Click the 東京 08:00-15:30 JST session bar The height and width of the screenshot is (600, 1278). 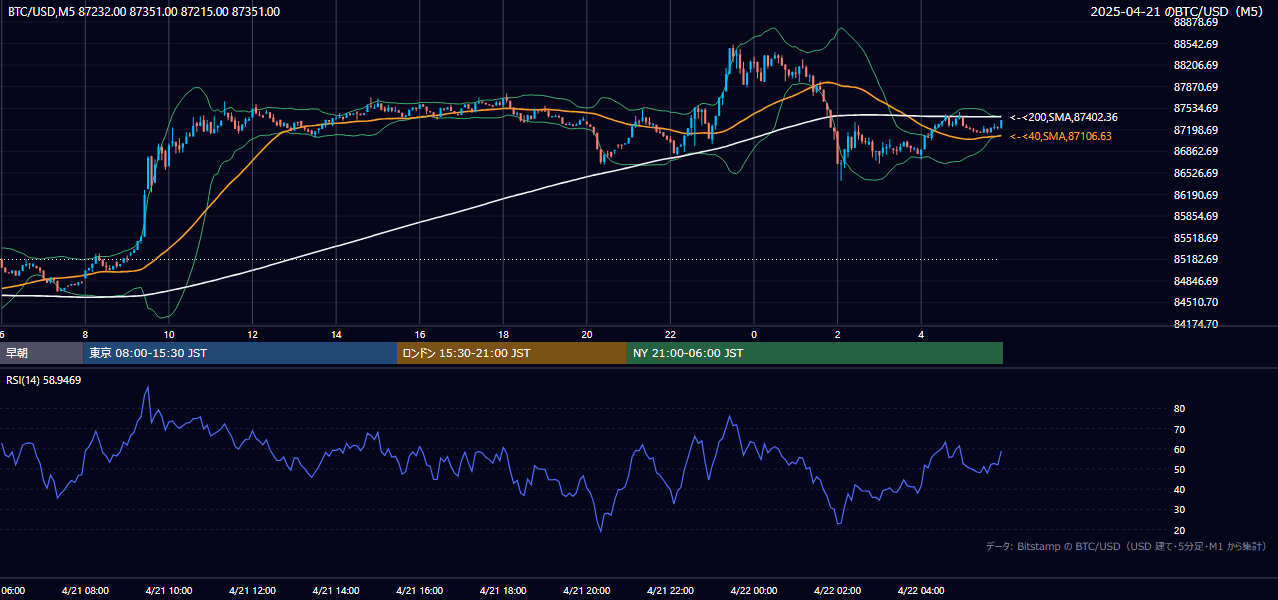(240, 353)
